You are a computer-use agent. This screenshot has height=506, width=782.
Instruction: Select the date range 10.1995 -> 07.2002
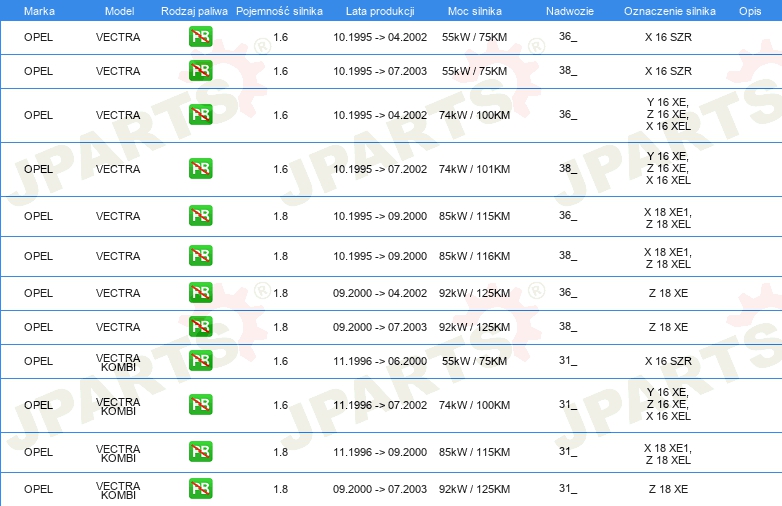[380, 169]
